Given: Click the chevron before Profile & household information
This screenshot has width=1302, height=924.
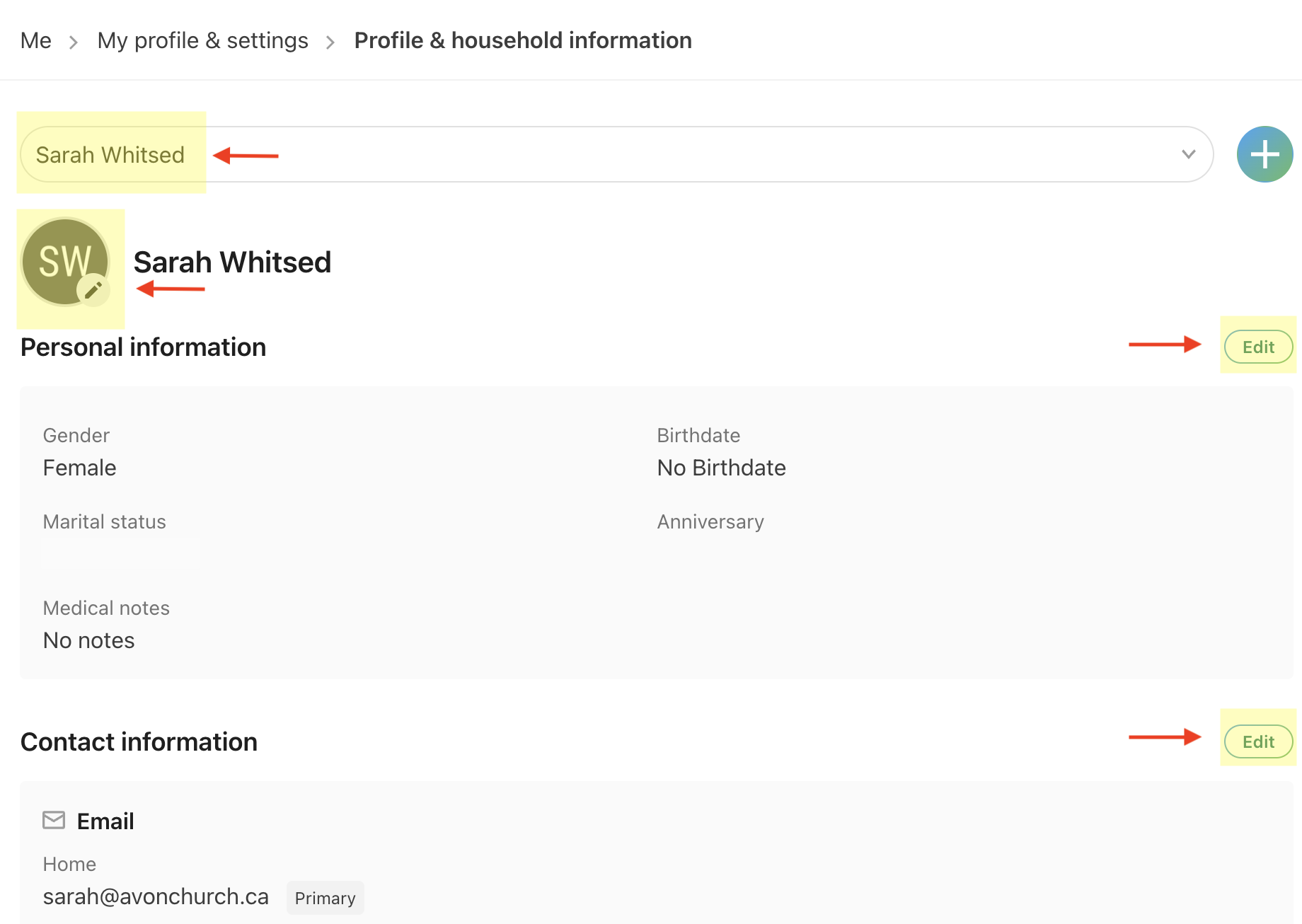Looking at the screenshot, I should click(330, 42).
